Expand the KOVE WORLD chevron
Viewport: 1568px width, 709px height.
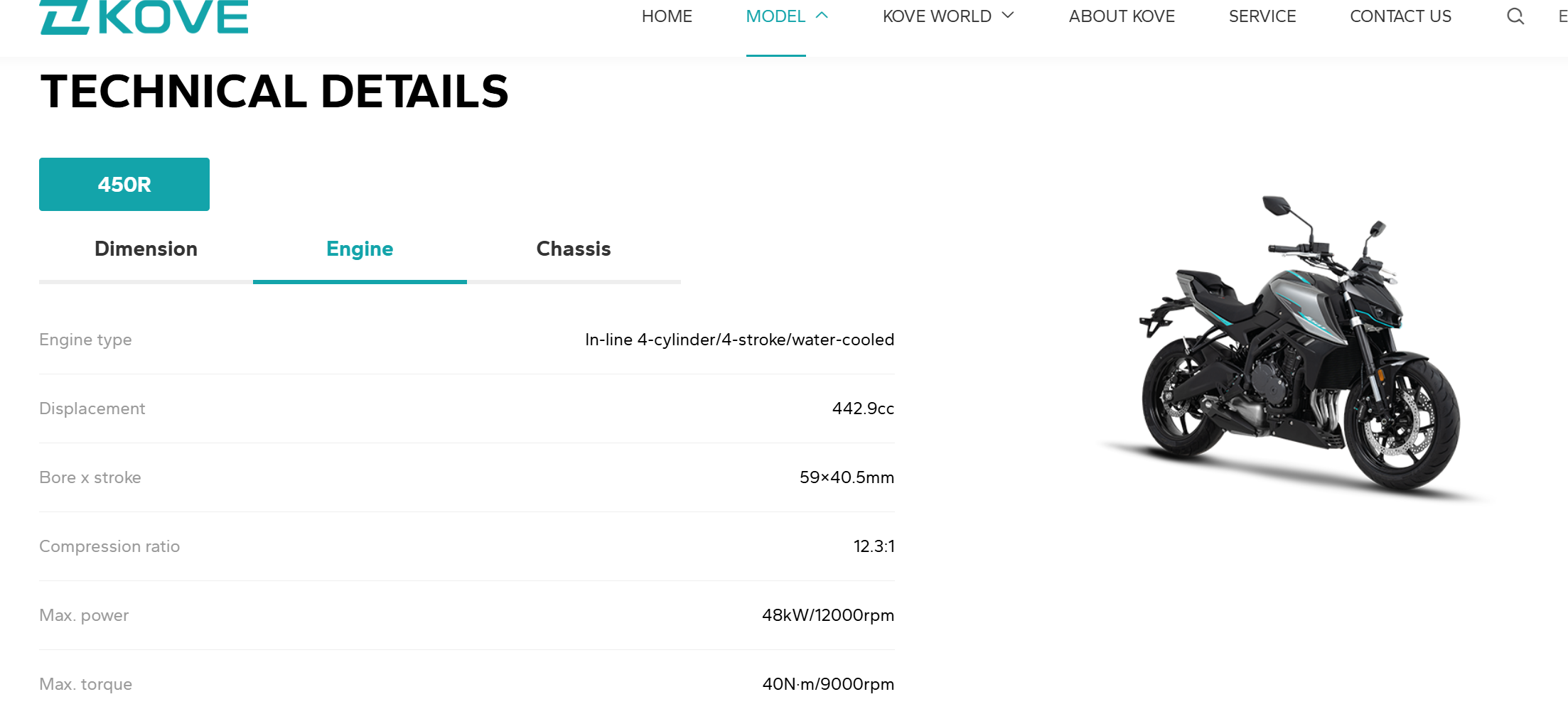[1008, 15]
